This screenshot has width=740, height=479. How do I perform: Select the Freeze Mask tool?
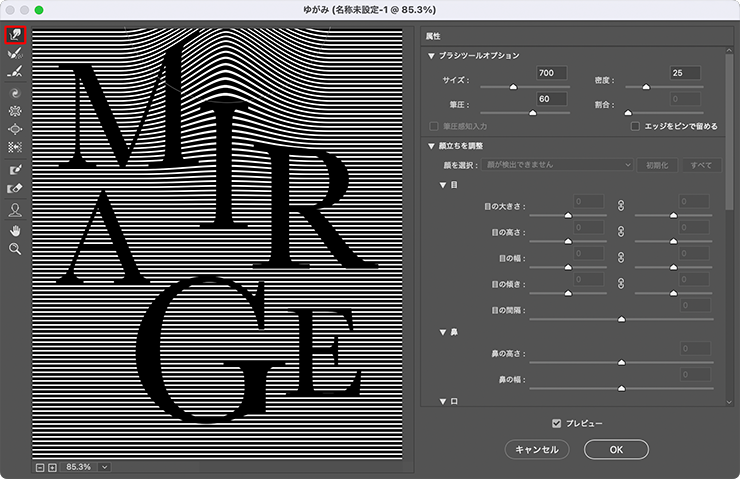15,170
